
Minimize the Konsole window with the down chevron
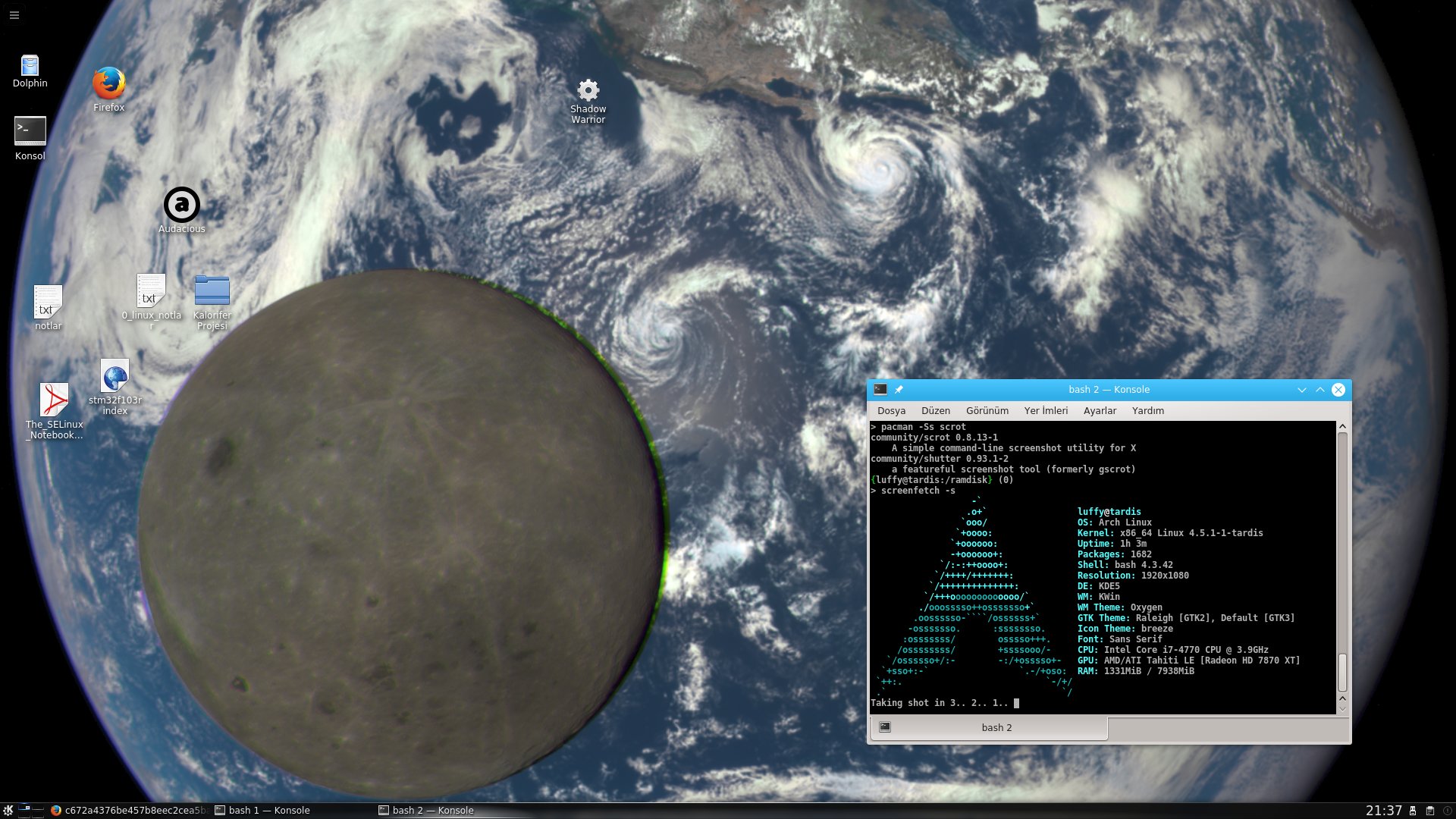pyautogui.click(x=1301, y=389)
